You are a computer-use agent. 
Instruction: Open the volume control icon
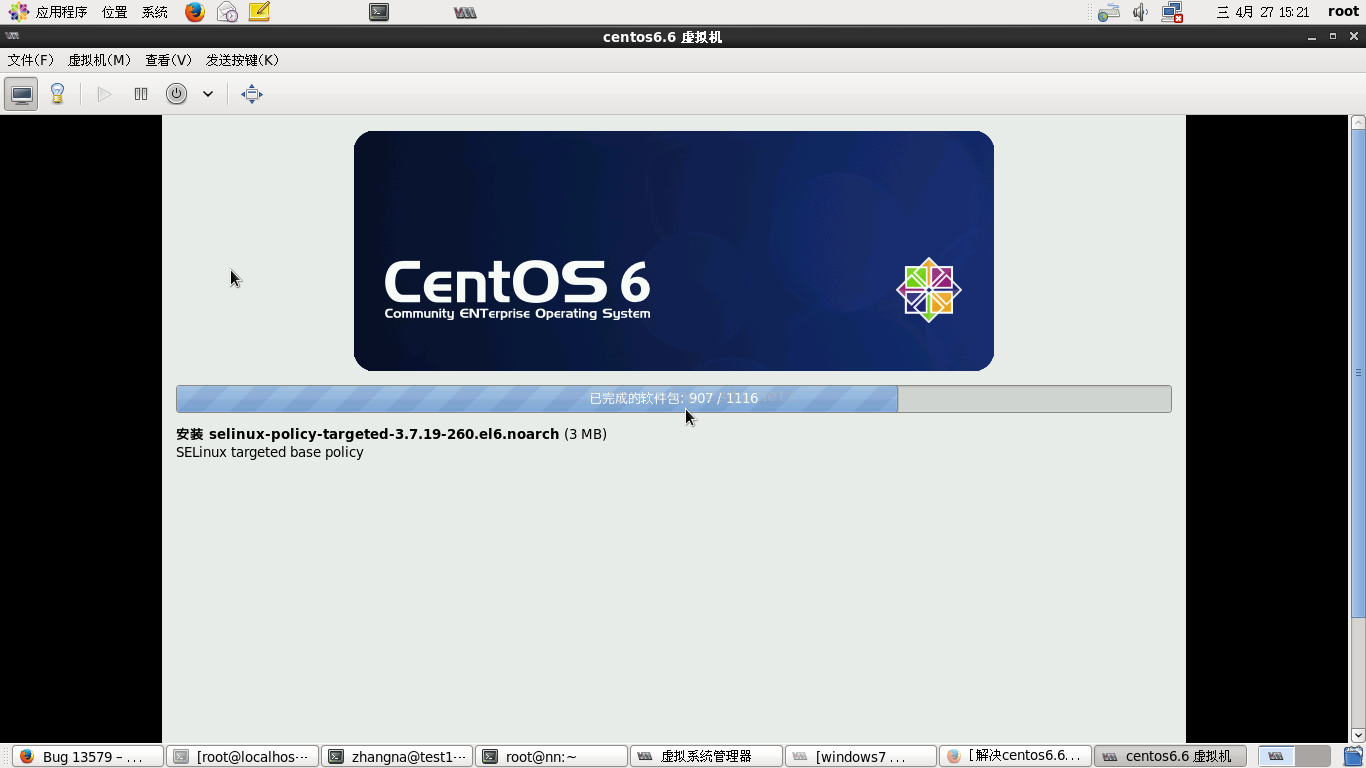coord(1140,12)
